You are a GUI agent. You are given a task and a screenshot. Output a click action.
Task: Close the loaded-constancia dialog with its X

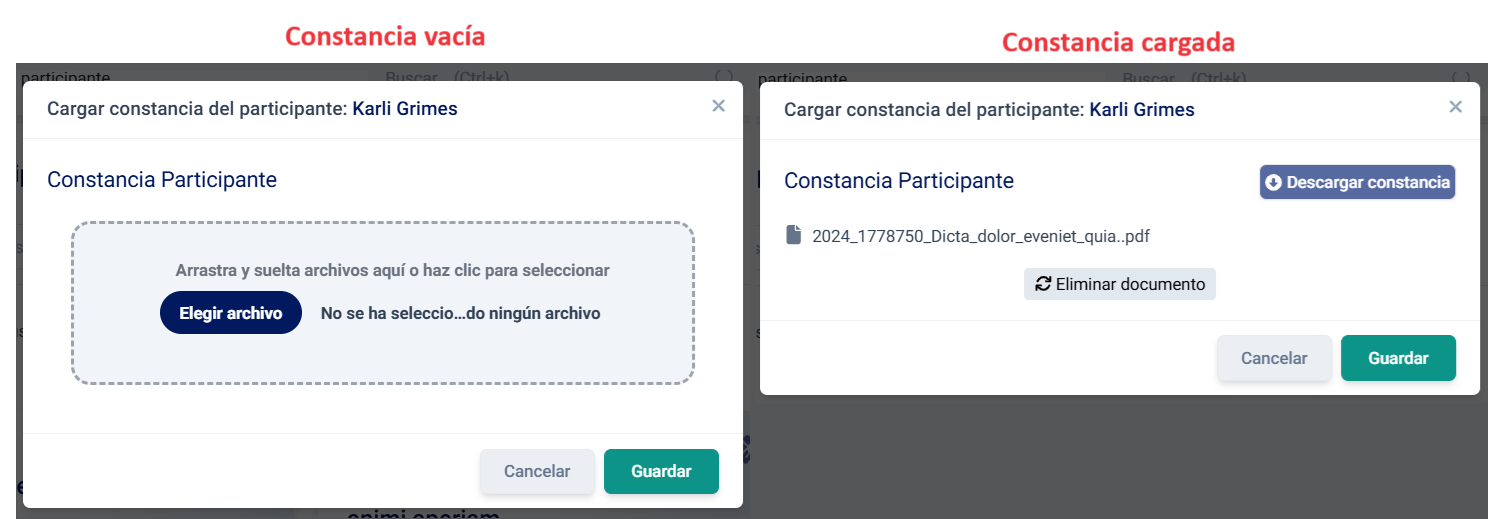1455,107
